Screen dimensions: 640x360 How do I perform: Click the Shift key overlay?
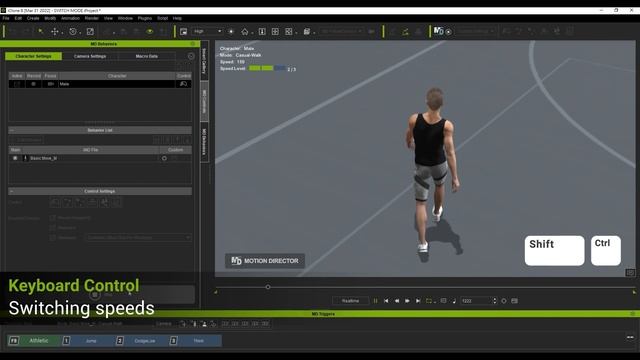(554, 251)
